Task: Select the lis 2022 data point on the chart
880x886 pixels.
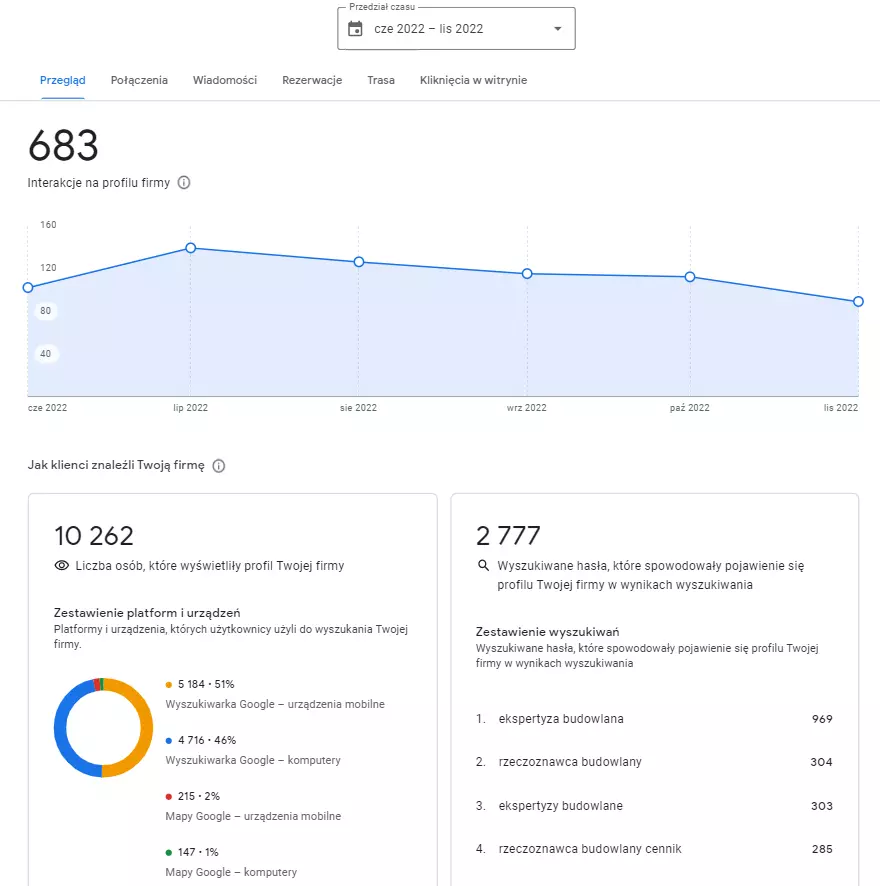Action: (x=857, y=301)
